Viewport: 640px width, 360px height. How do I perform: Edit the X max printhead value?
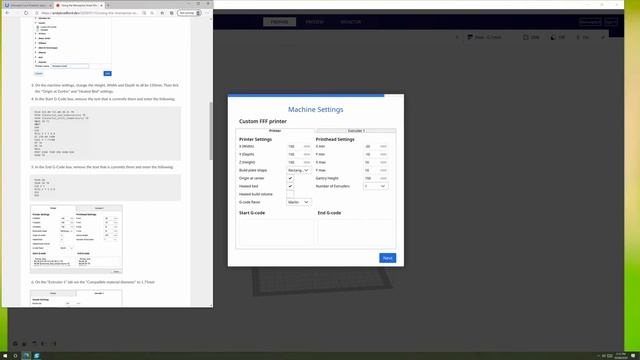coord(375,162)
